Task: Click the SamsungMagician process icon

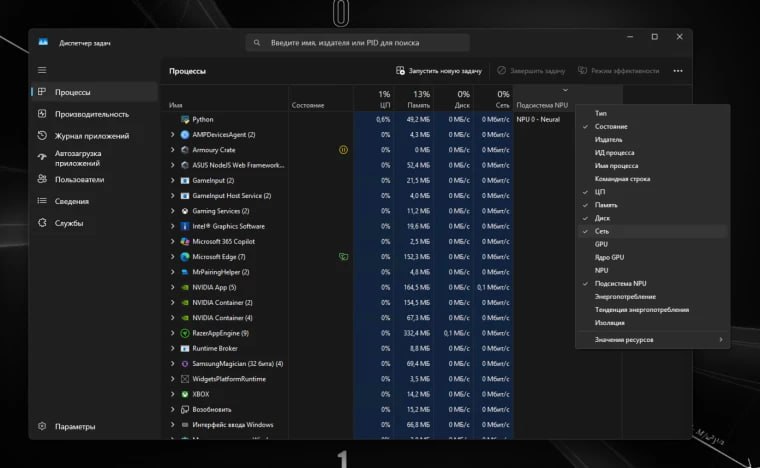Action: pyautogui.click(x=185, y=363)
